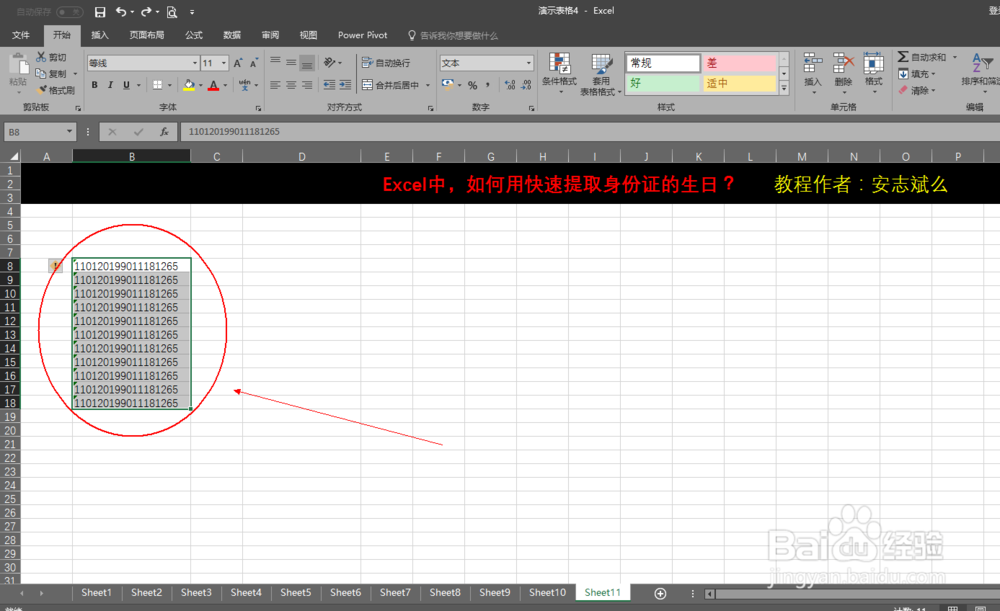Click the new sheet plus button
1000x611 pixels.
coord(660,594)
